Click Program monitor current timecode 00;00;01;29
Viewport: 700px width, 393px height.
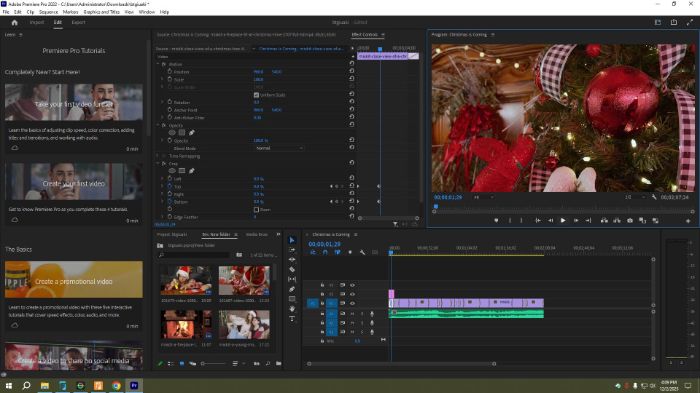448,197
